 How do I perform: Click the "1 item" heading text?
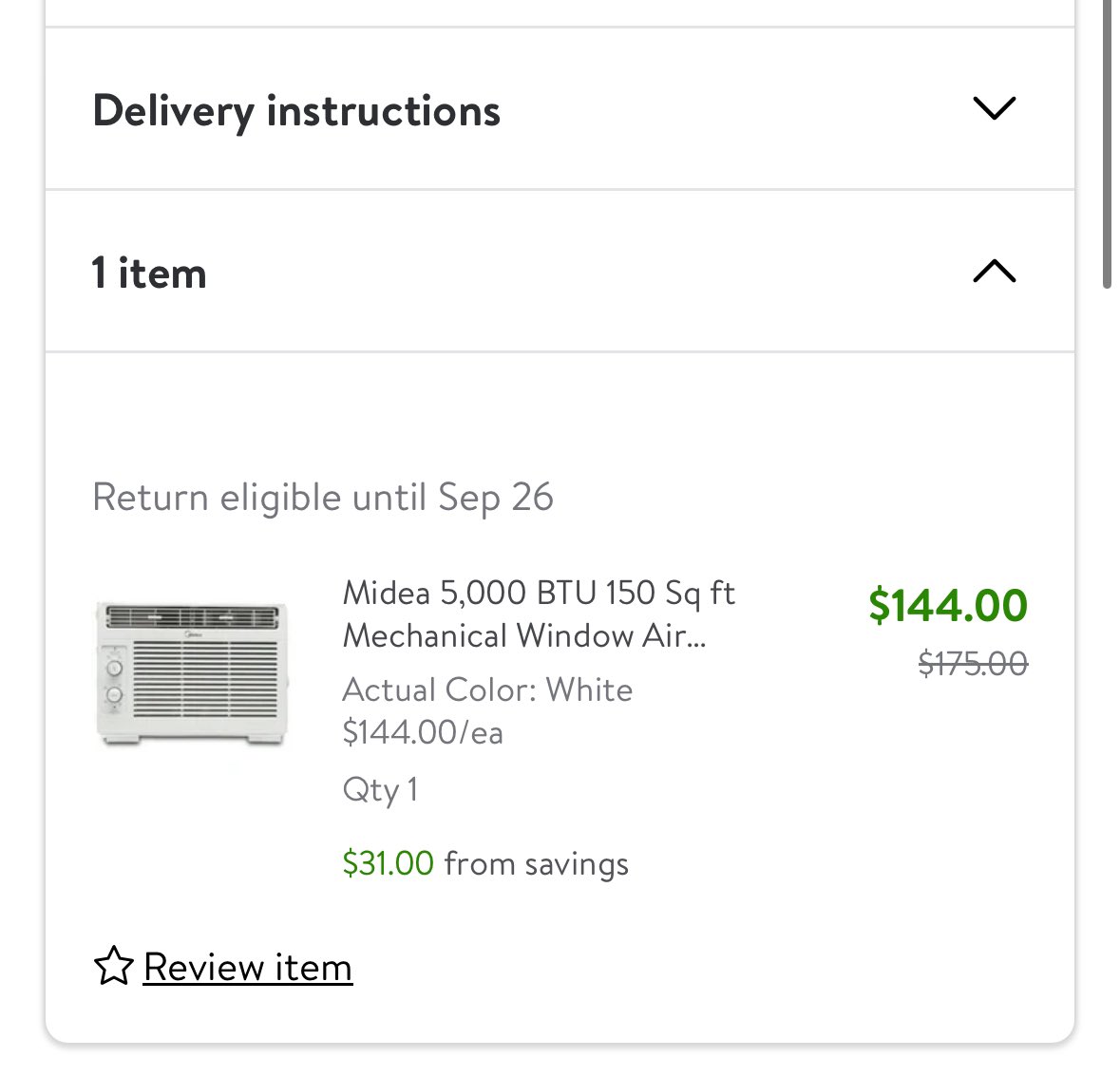tap(148, 273)
